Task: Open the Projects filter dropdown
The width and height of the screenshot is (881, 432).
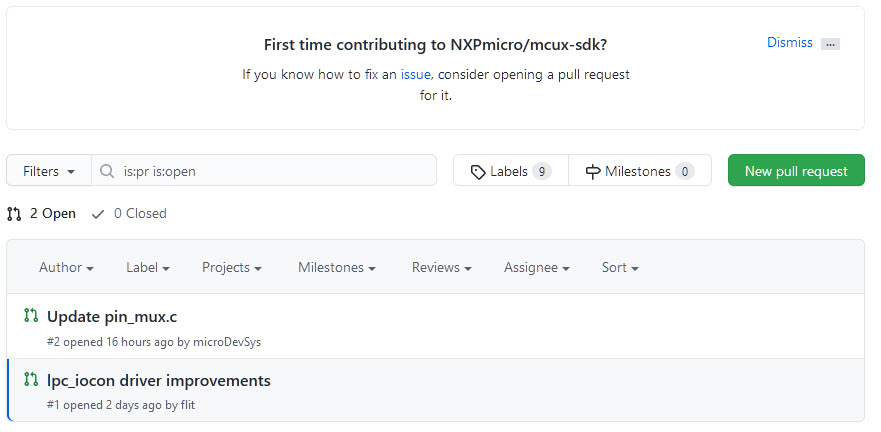Action: (x=231, y=267)
